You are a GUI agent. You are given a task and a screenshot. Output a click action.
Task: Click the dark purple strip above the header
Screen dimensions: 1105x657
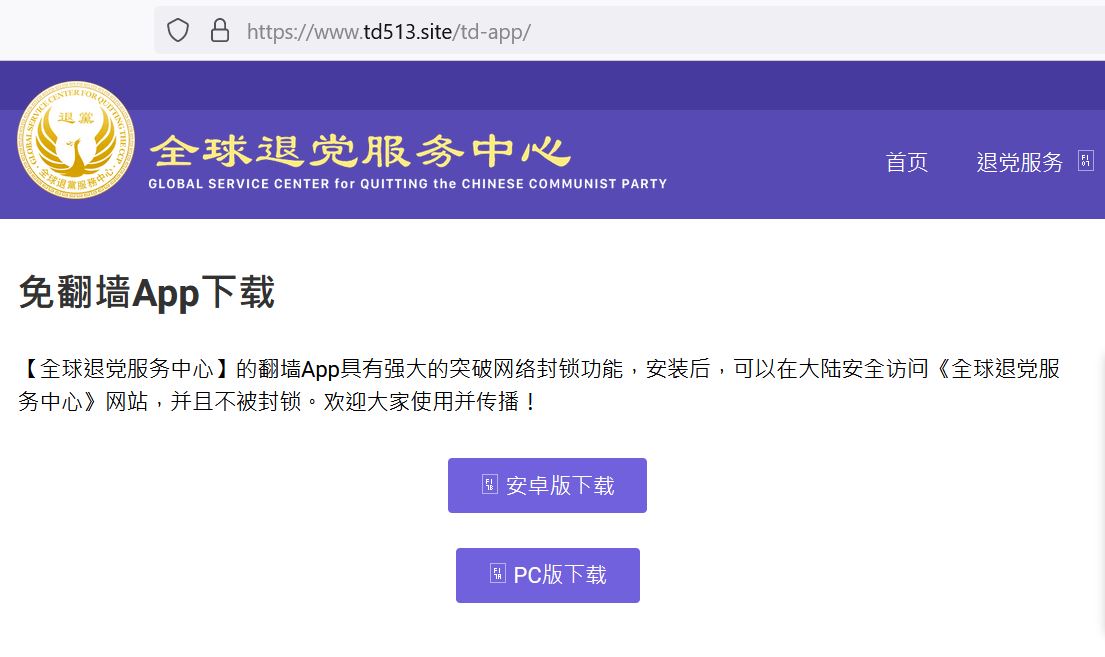click(552, 86)
